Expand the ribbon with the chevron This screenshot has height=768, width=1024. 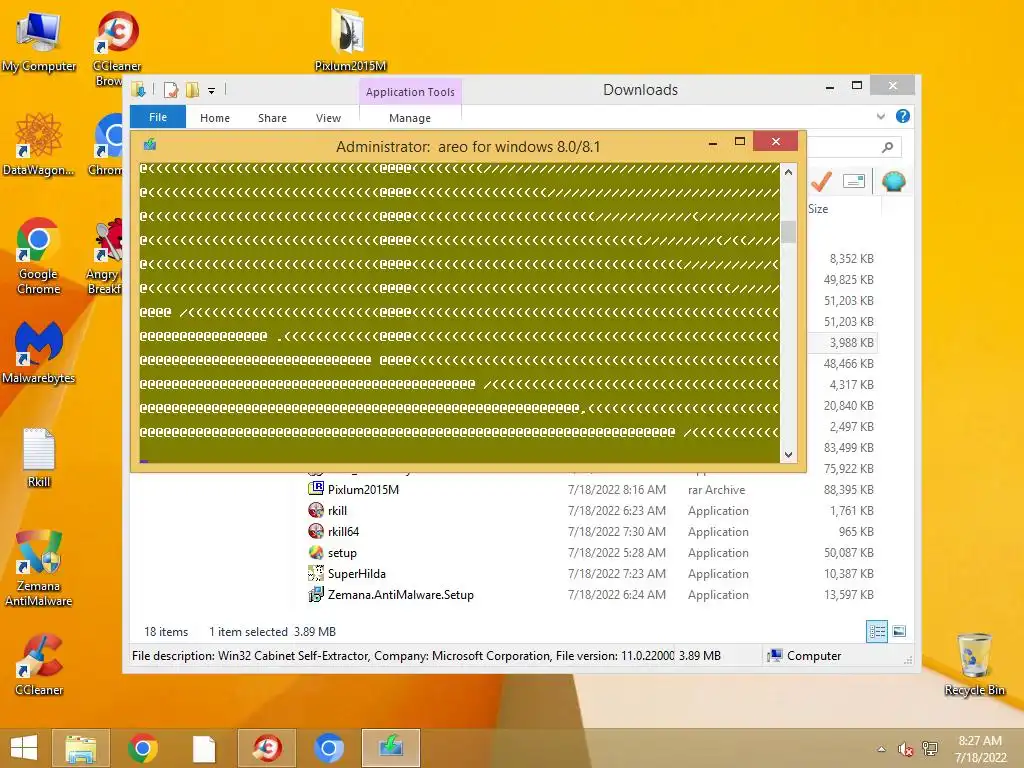click(881, 116)
